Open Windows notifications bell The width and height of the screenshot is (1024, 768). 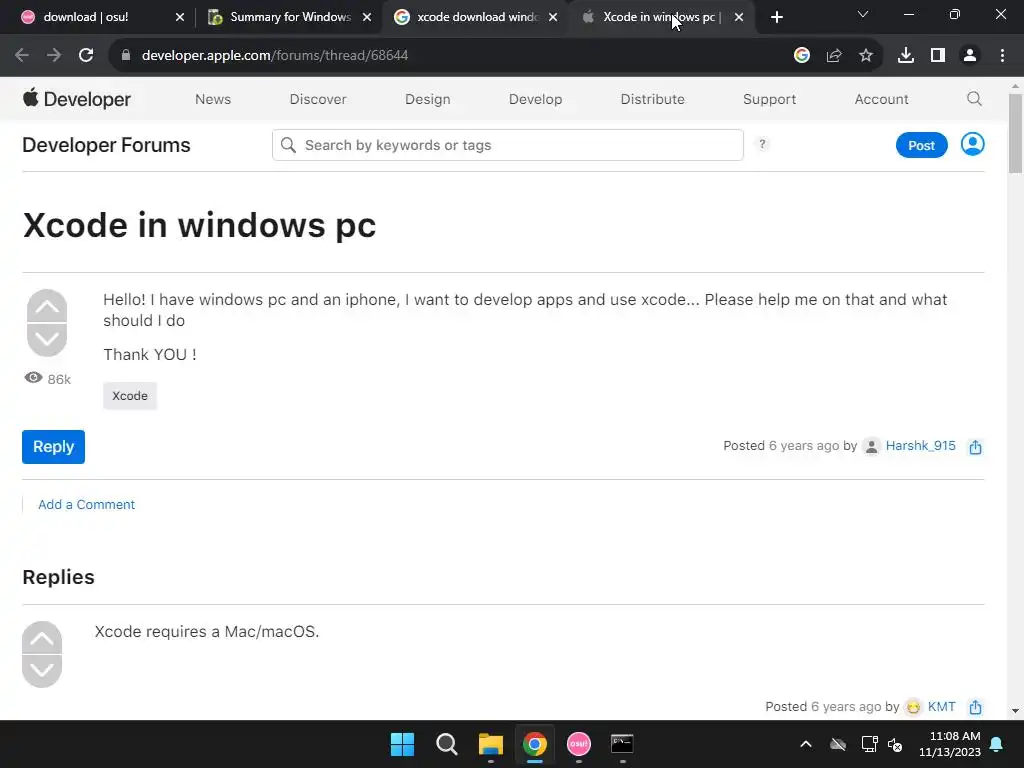pyautogui.click(x=997, y=744)
